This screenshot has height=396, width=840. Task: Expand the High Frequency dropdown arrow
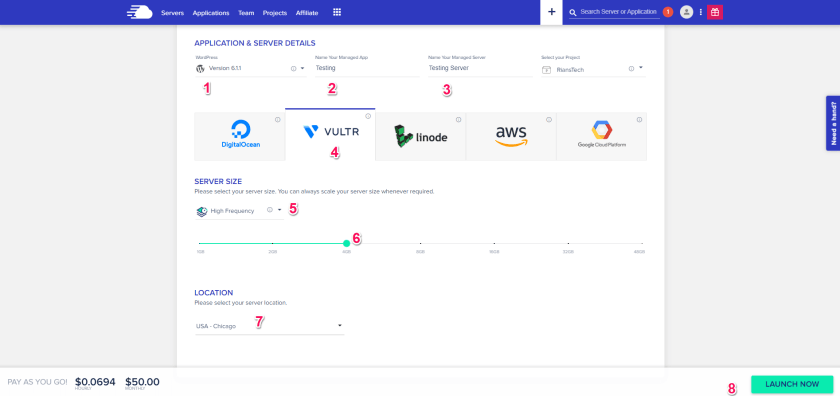pyautogui.click(x=279, y=210)
